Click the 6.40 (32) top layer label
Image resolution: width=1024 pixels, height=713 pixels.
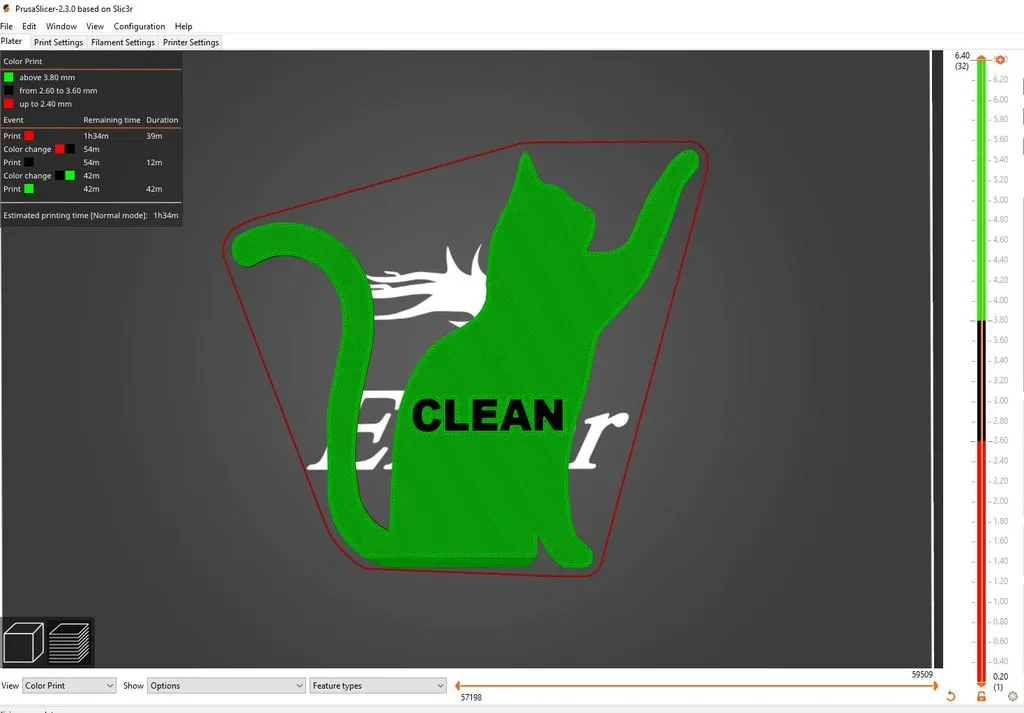coord(962,61)
